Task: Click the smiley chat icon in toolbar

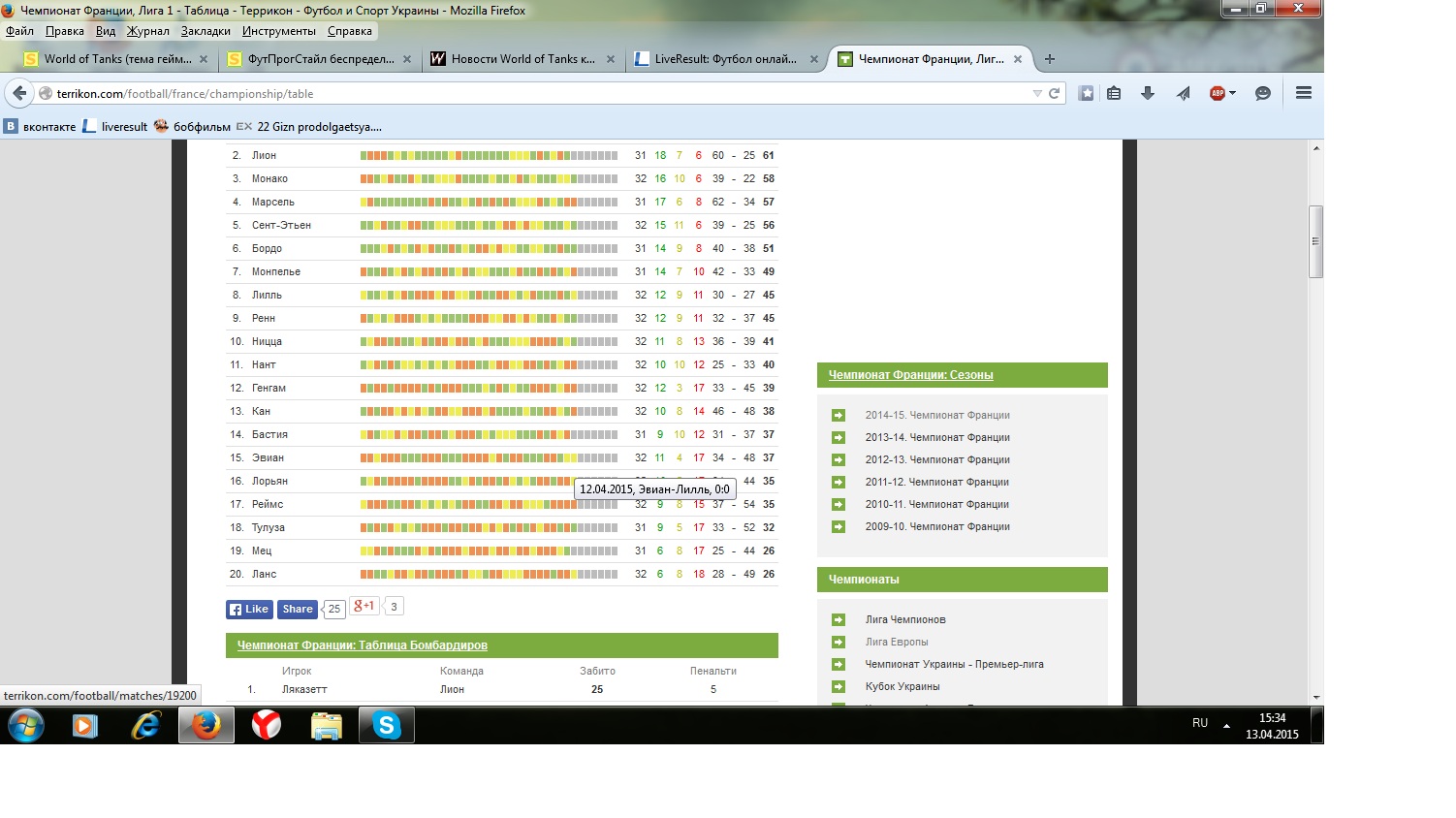Action: click(1262, 94)
